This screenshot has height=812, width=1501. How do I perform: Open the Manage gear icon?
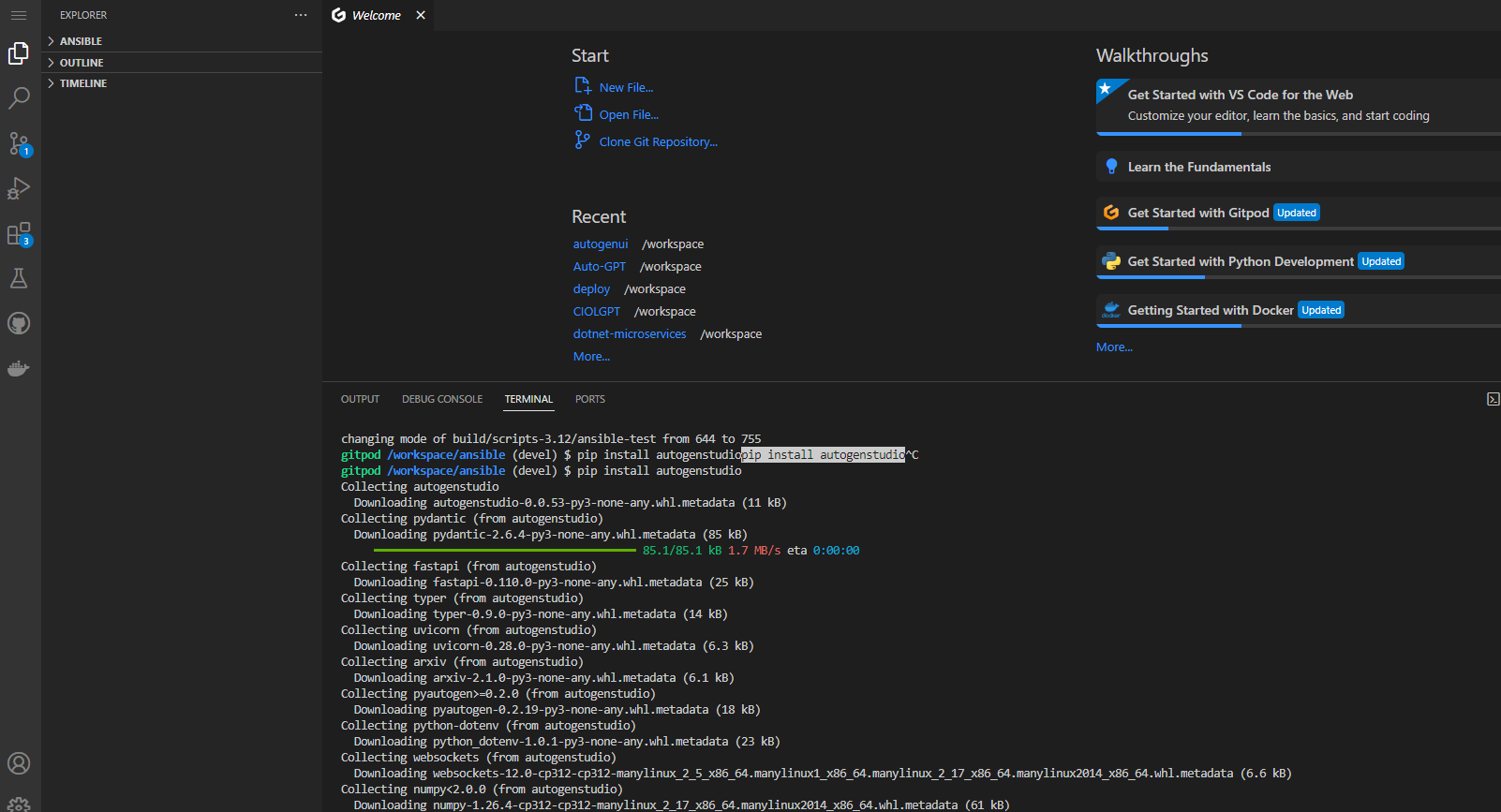(19, 804)
